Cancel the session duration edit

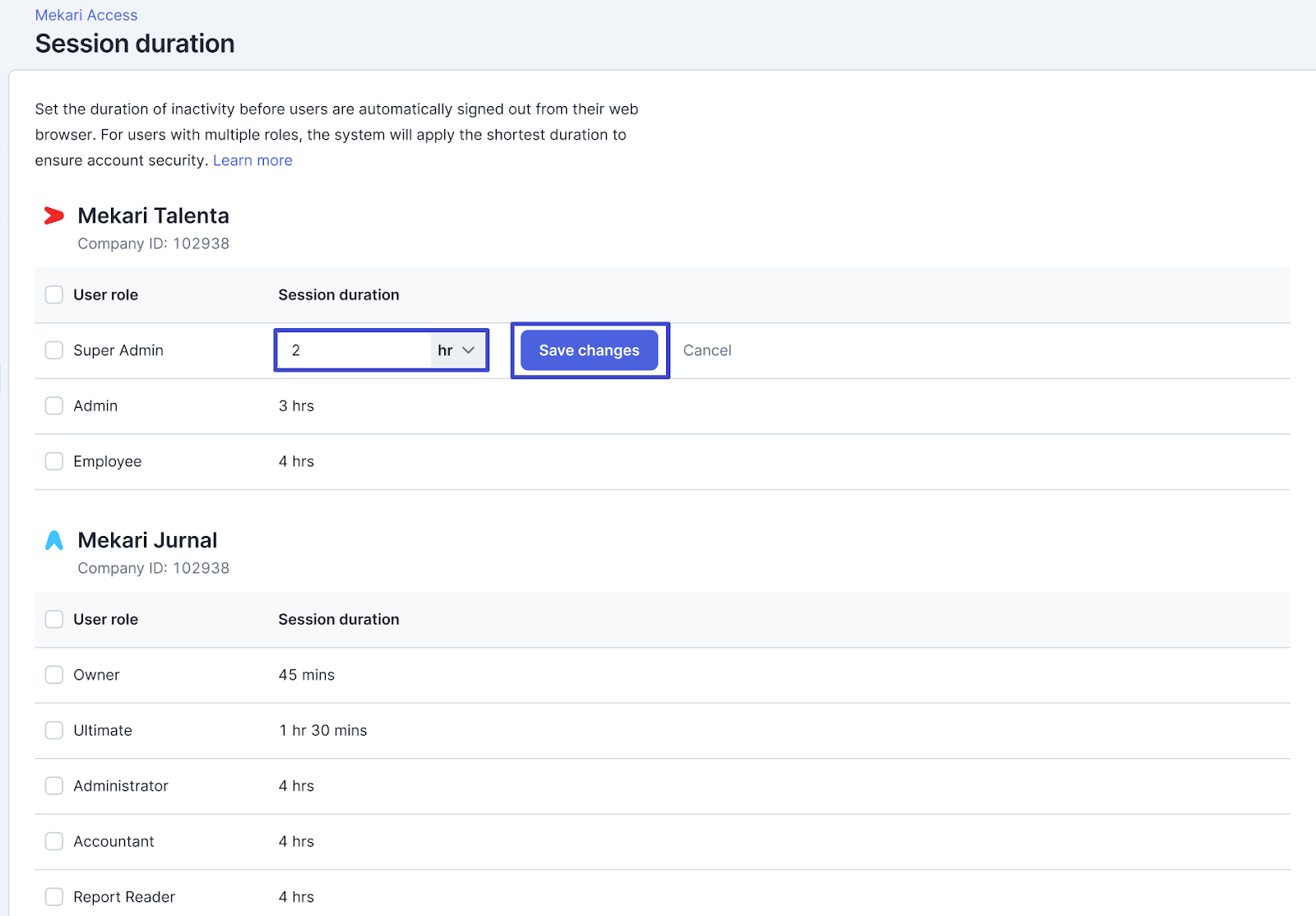pos(707,350)
